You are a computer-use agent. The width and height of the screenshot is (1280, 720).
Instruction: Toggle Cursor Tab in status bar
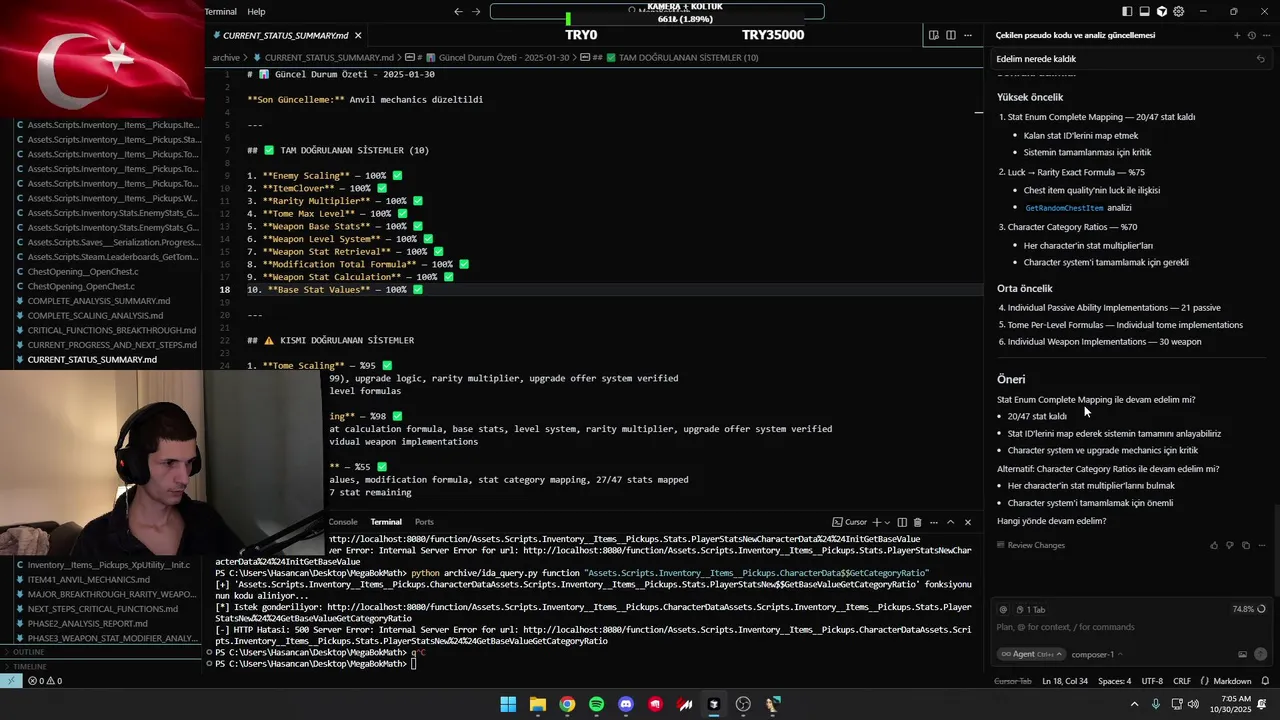pyautogui.click(x=1013, y=681)
